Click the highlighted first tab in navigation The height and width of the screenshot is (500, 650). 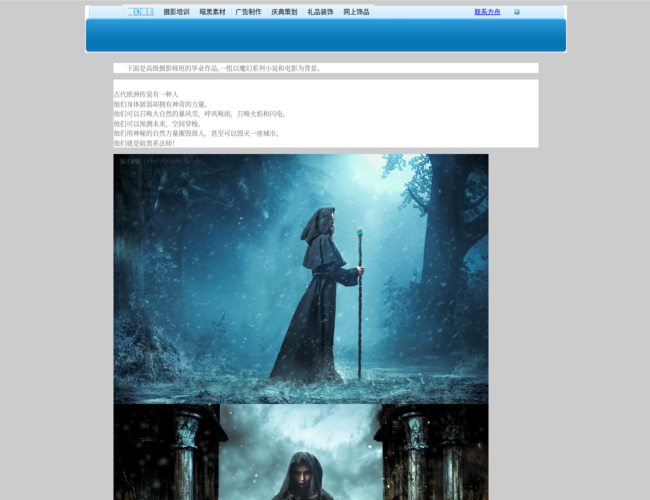pyautogui.click(x=140, y=12)
